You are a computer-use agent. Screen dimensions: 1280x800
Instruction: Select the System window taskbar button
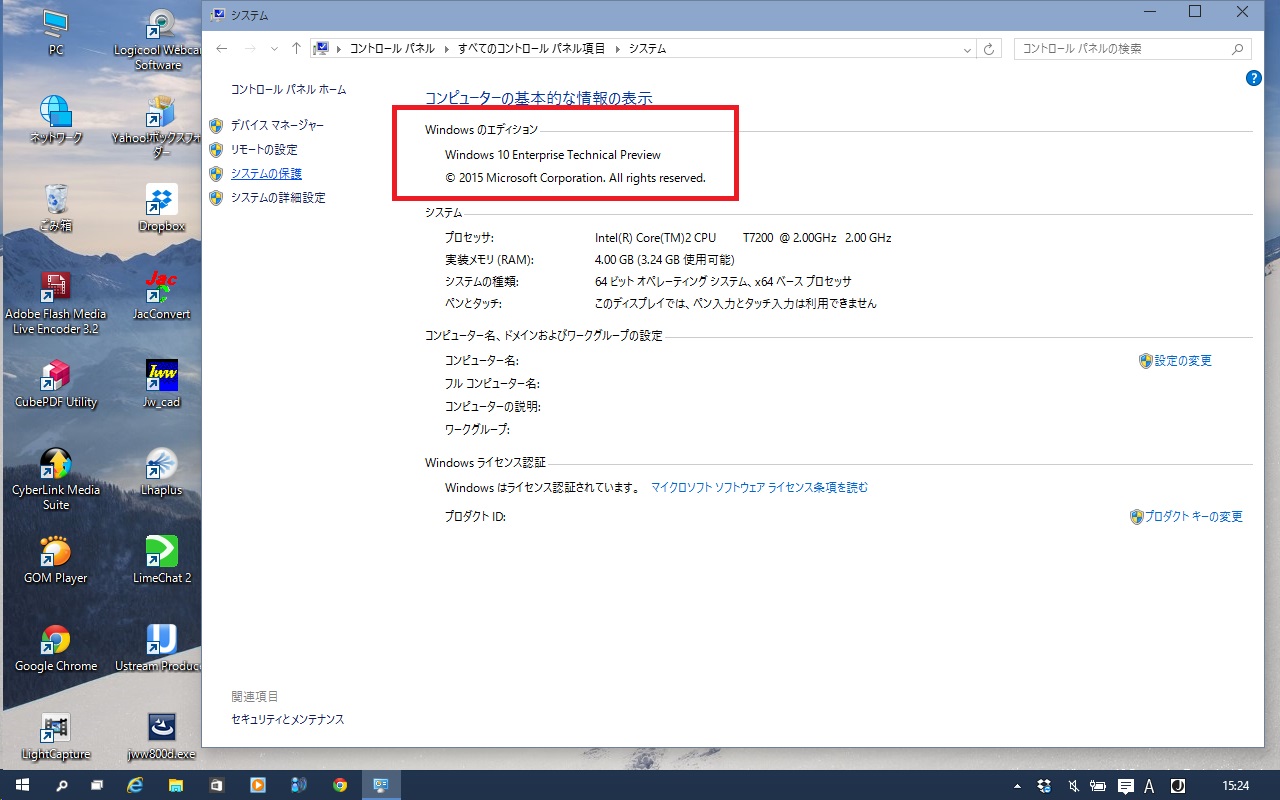point(380,785)
